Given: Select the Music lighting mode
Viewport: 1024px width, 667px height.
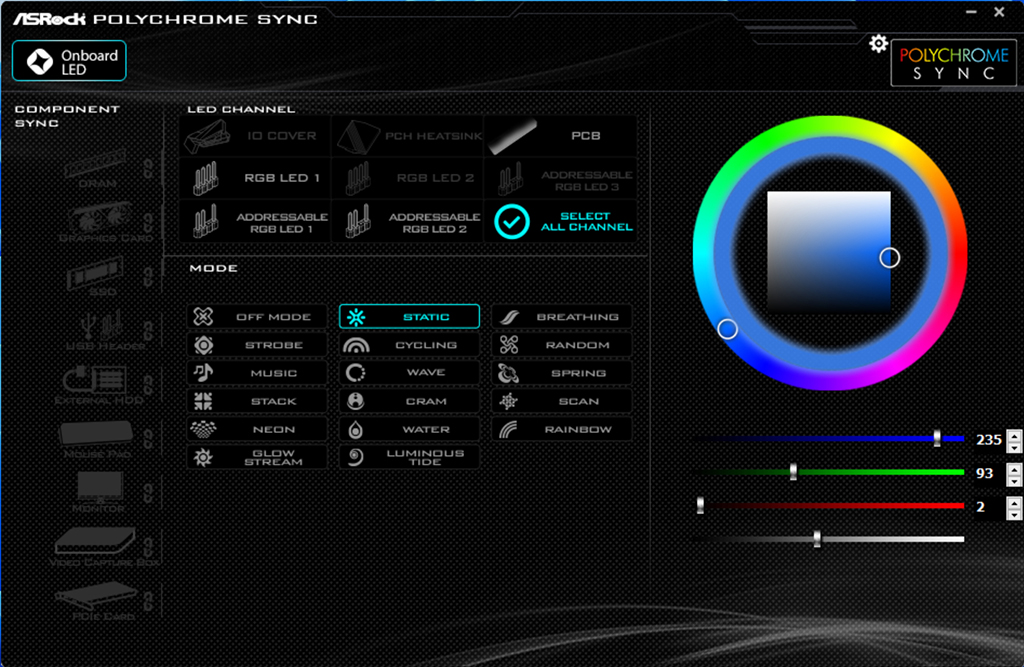Looking at the screenshot, I should 257,373.
